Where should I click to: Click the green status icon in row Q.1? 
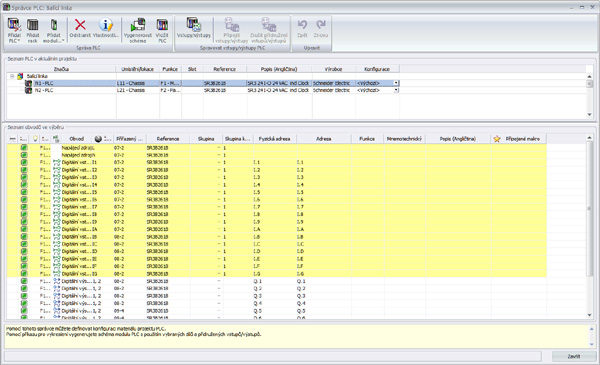(24, 281)
